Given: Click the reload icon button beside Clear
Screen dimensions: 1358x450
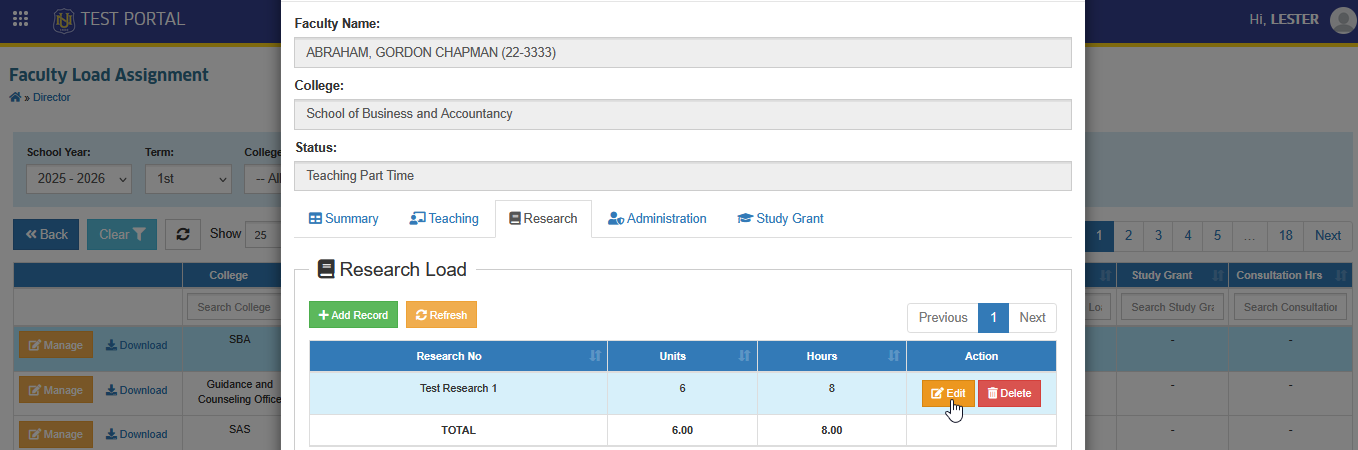Looking at the screenshot, I should tap(183, 234).
